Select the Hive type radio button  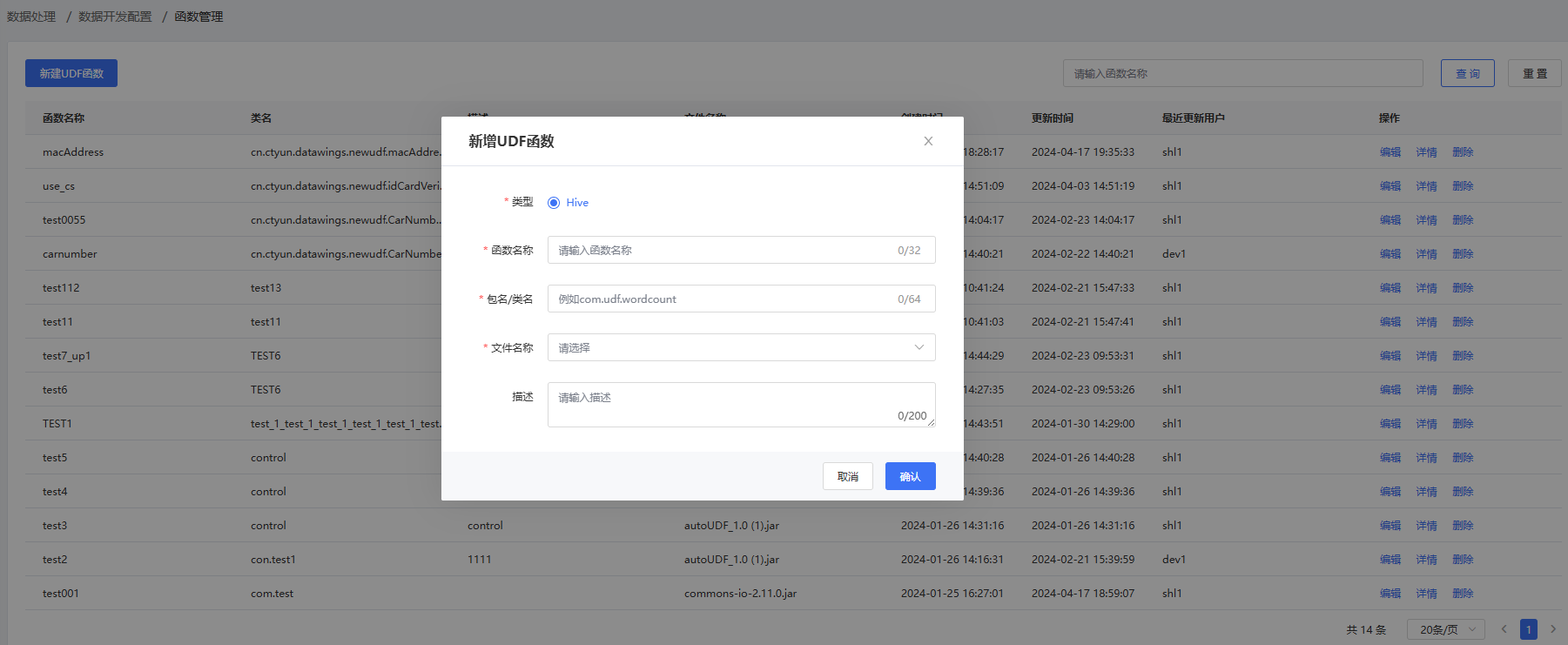pos(554,203)
